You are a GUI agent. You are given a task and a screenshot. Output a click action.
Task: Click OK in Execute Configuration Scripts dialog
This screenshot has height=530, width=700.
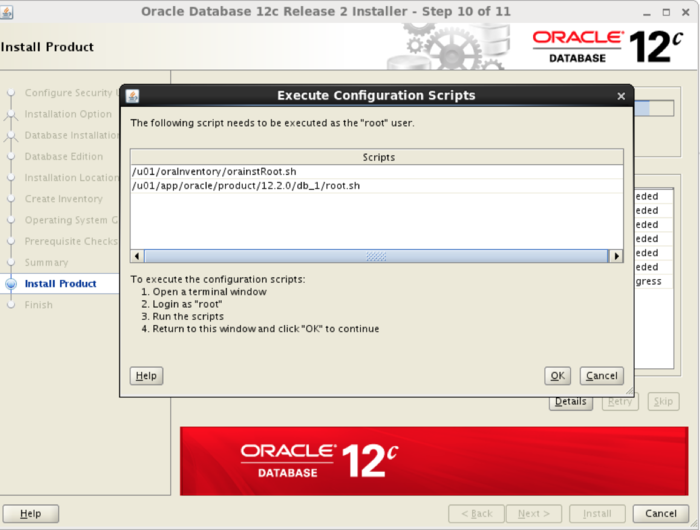[557, 376]
